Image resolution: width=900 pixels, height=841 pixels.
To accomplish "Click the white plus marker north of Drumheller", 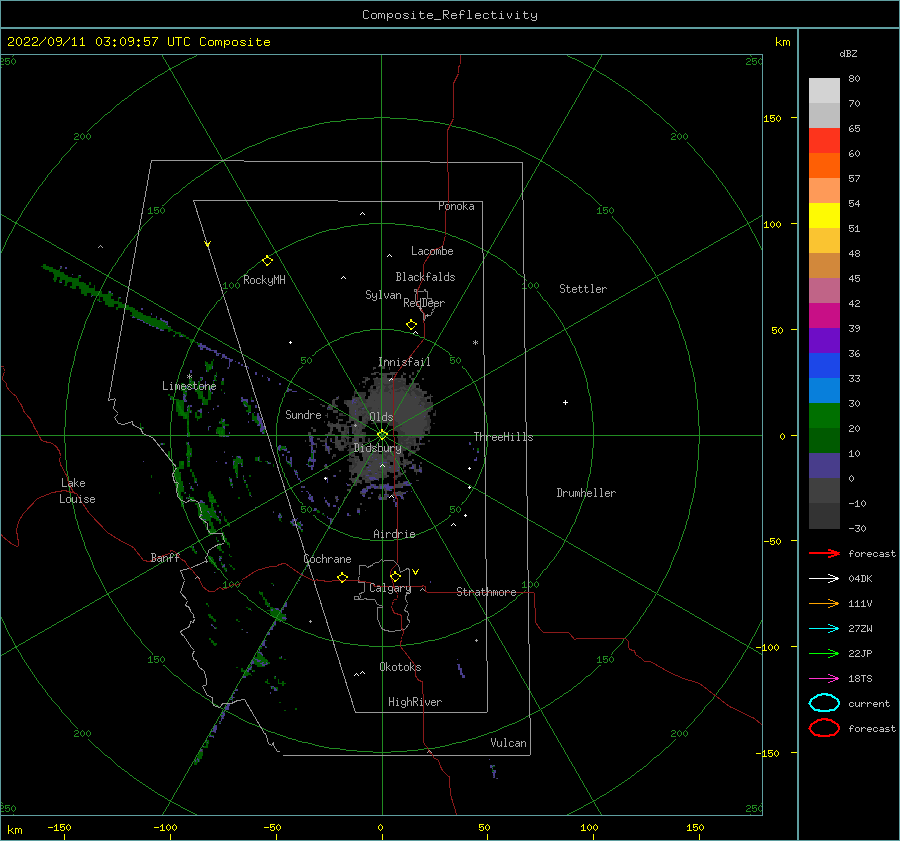I will pos(565,402).
